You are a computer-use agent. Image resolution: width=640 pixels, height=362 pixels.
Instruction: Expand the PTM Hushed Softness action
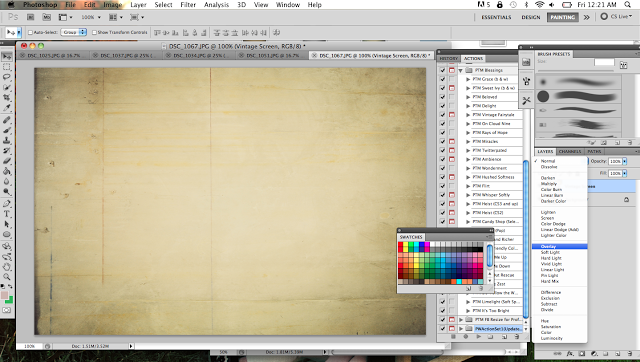[468, 177]
